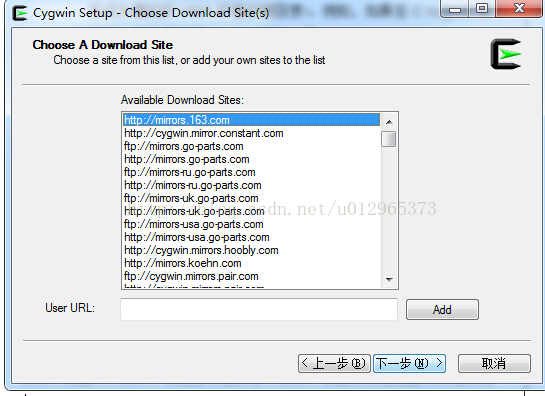This screenshot has height=396, width=545.
Task: Click the scroll down arrow of the sites list
Action: point(389,280)
